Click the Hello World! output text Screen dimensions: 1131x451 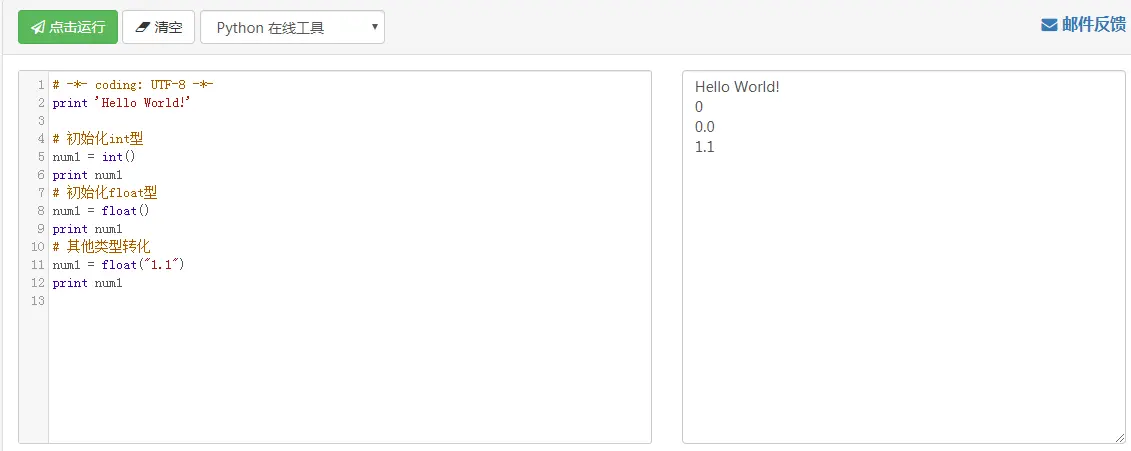(x=737, y=87)
